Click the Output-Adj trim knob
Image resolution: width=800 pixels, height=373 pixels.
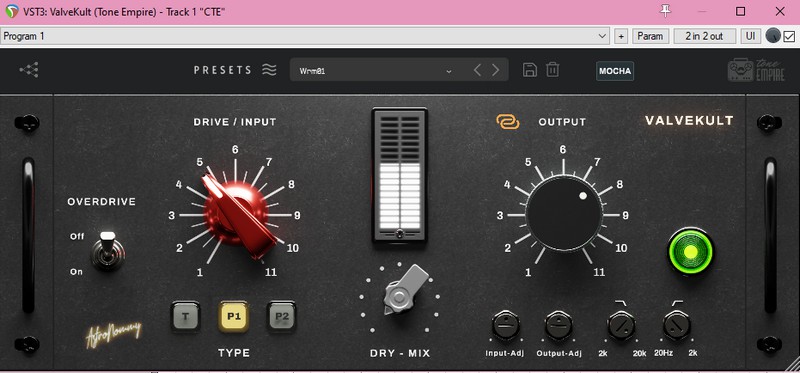point(559,325)
